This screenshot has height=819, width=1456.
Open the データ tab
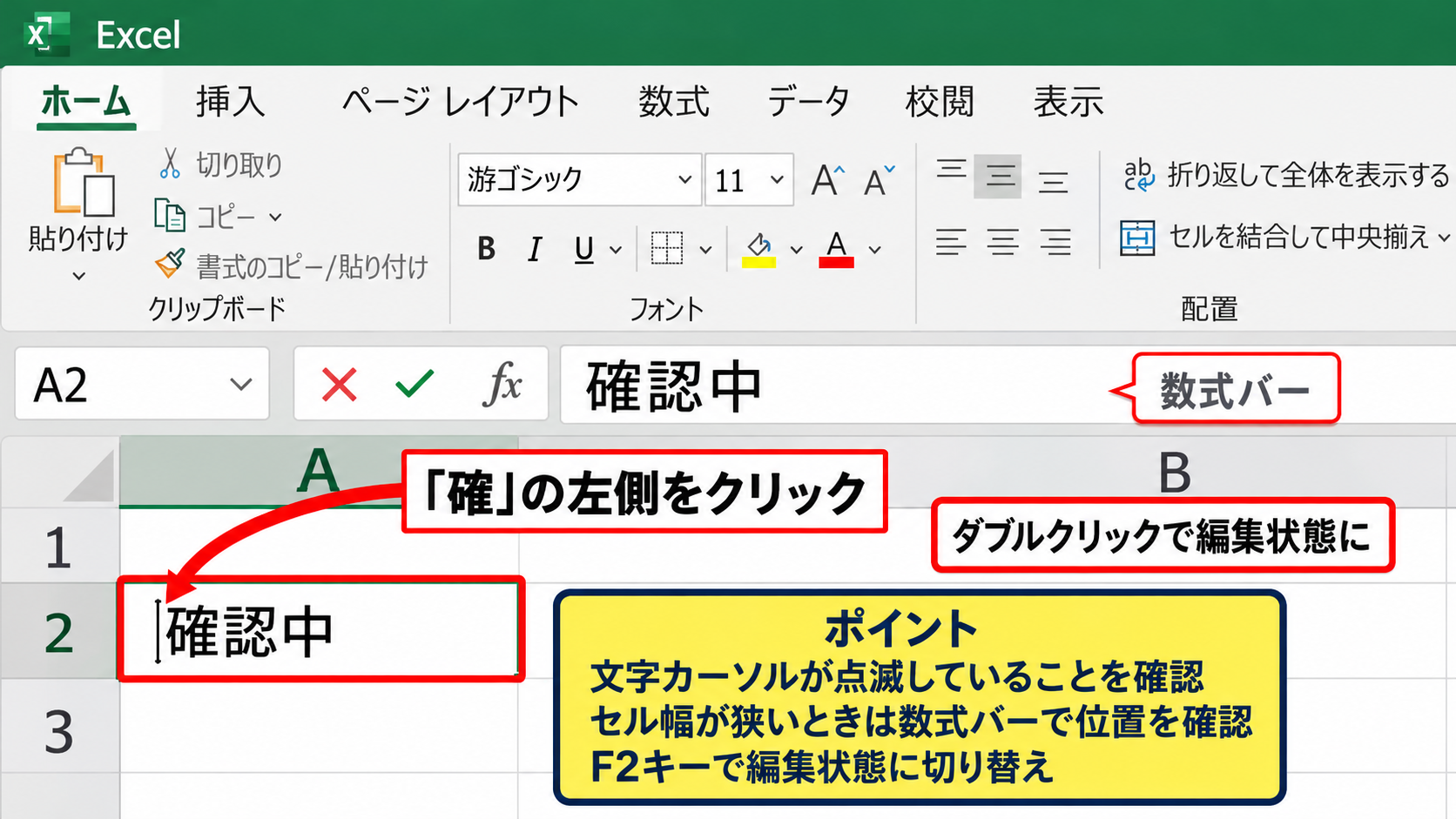pyautogui.click(x=808, y=102)
